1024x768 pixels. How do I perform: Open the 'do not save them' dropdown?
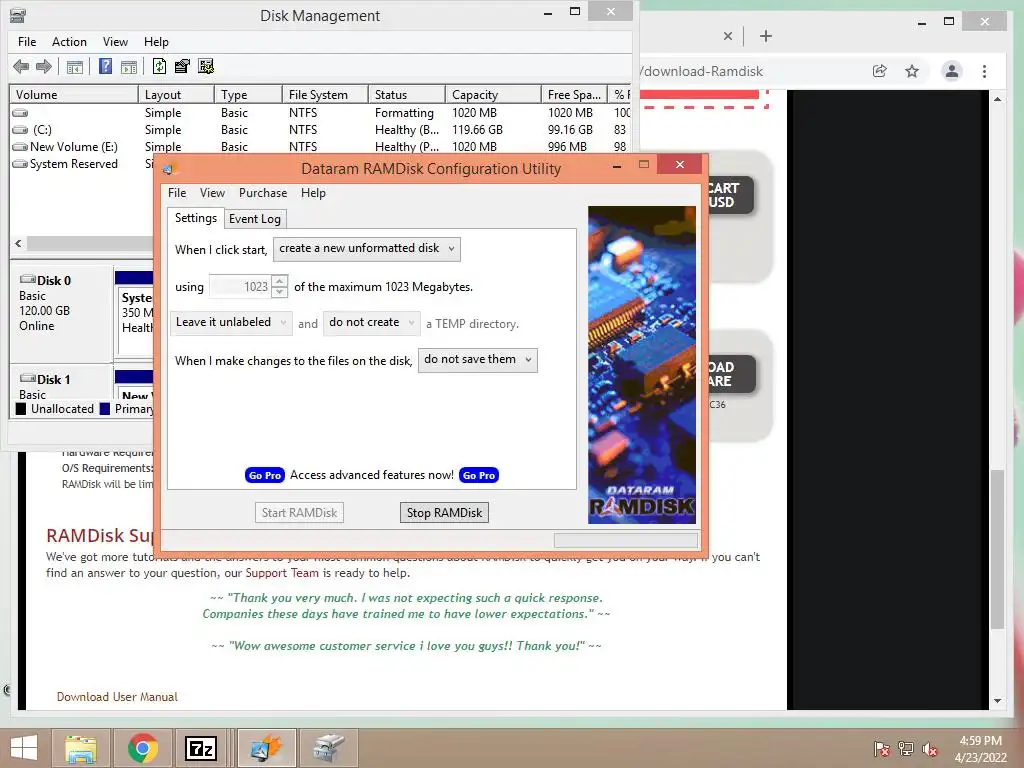tap(477, 360)
